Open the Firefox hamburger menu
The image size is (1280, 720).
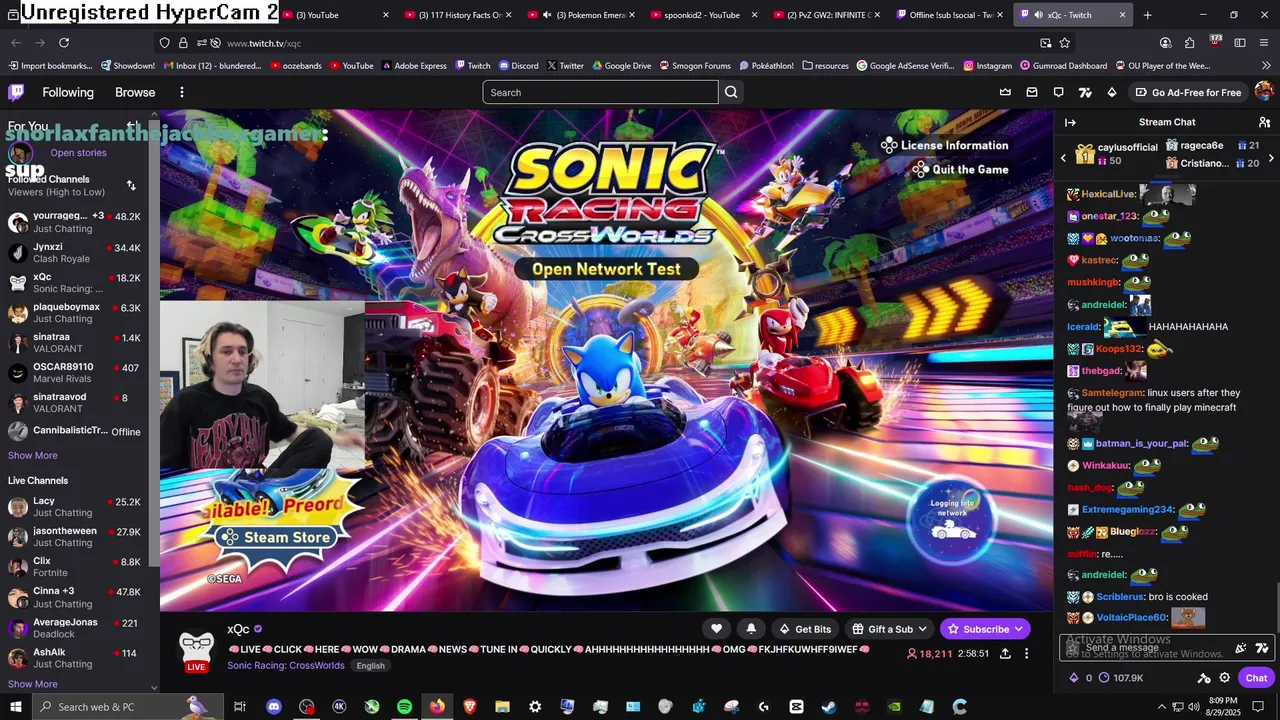(1264, 43)
